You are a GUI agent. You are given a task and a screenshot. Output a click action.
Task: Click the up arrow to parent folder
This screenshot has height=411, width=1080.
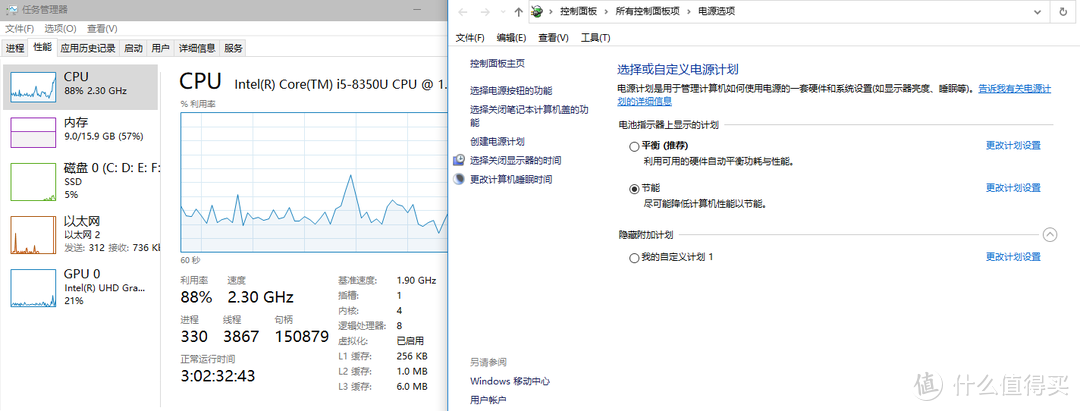click(x=518, y=12)
